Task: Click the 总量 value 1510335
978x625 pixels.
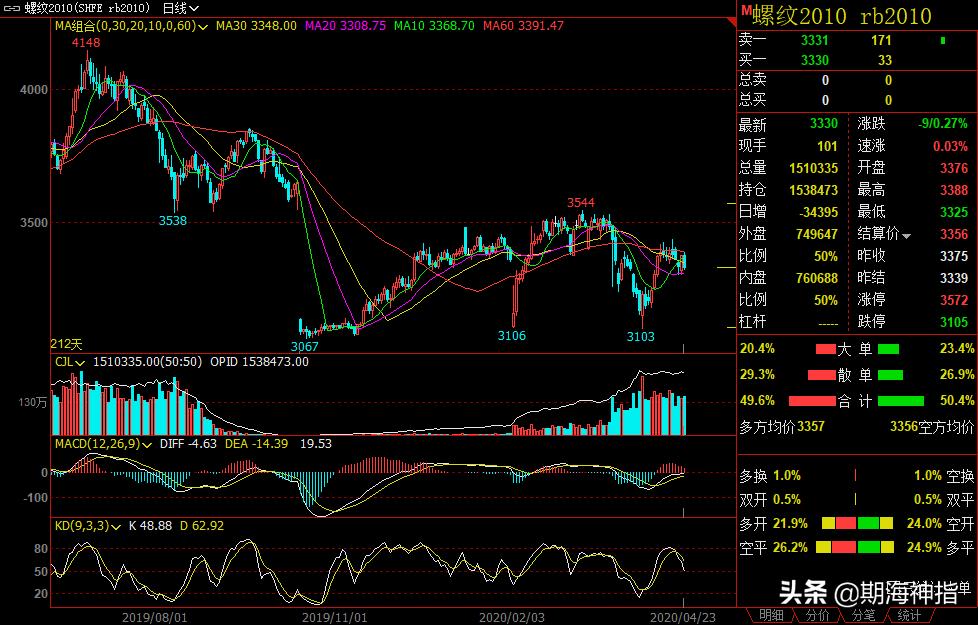Action: 813,168
